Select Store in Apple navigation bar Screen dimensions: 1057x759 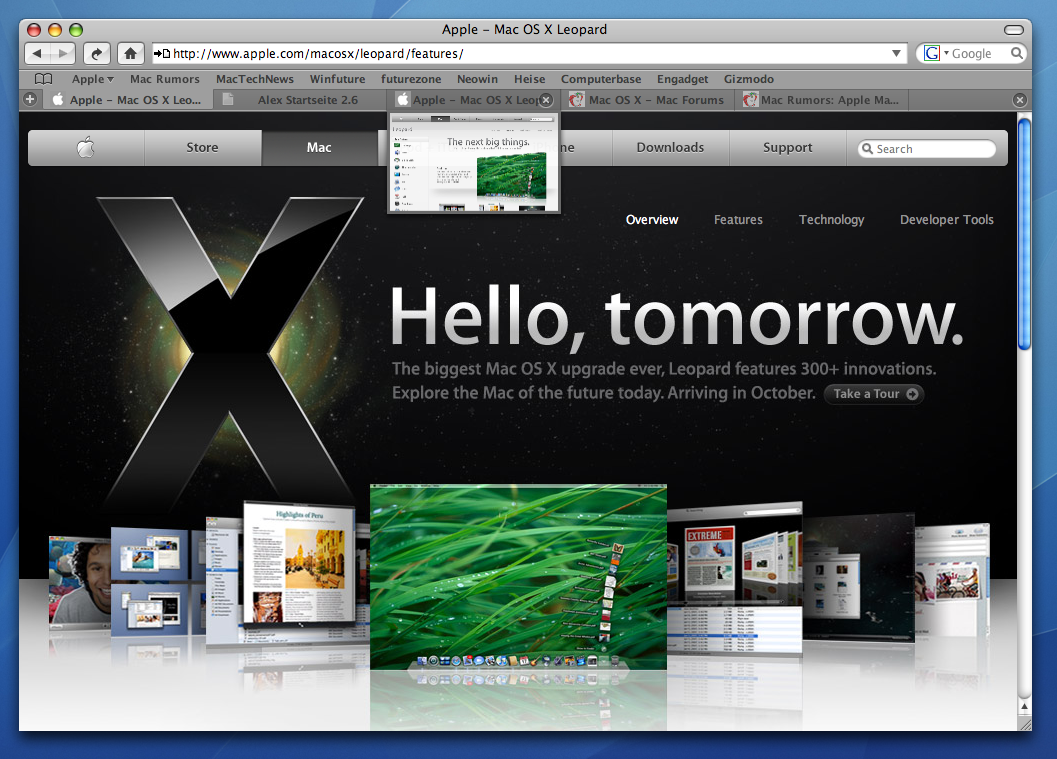202,147
